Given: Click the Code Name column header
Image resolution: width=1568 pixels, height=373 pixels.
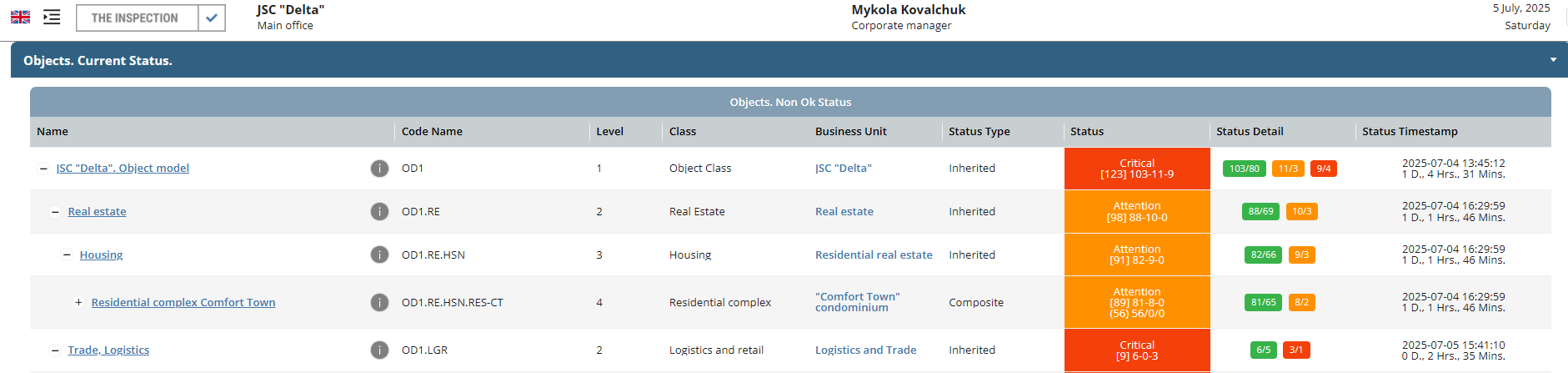Looking at the screenshot, I should pyautogui.click(x=432, y=132).
